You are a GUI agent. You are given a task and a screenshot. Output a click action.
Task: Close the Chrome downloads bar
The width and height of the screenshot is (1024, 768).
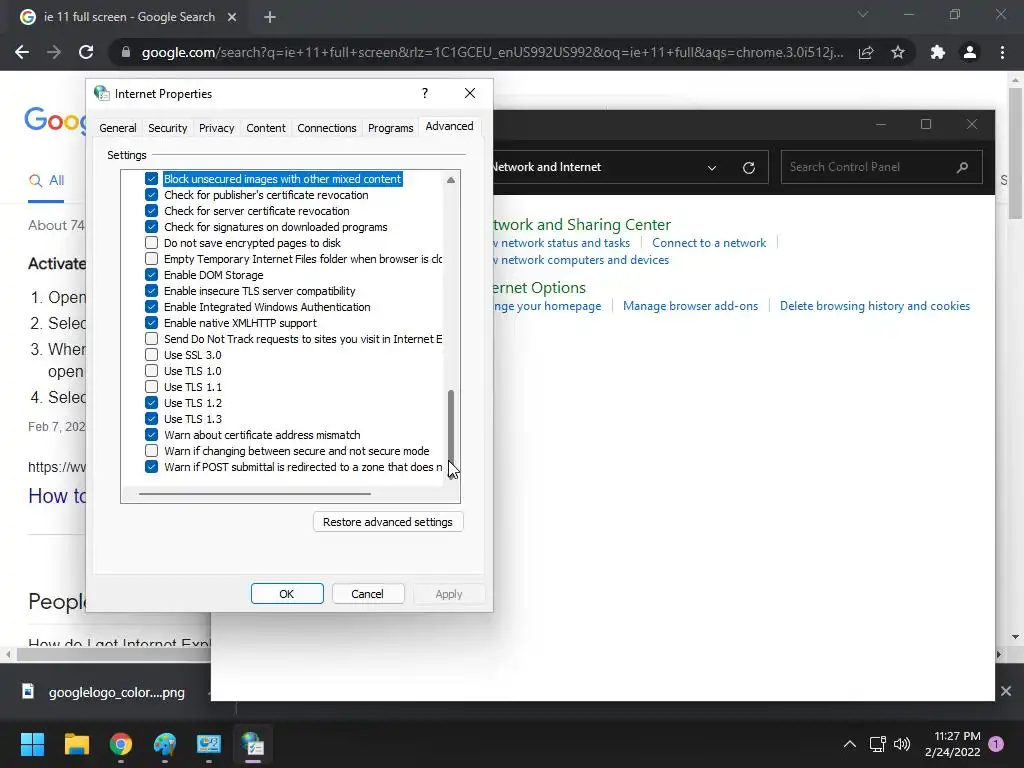(1006, 691)
